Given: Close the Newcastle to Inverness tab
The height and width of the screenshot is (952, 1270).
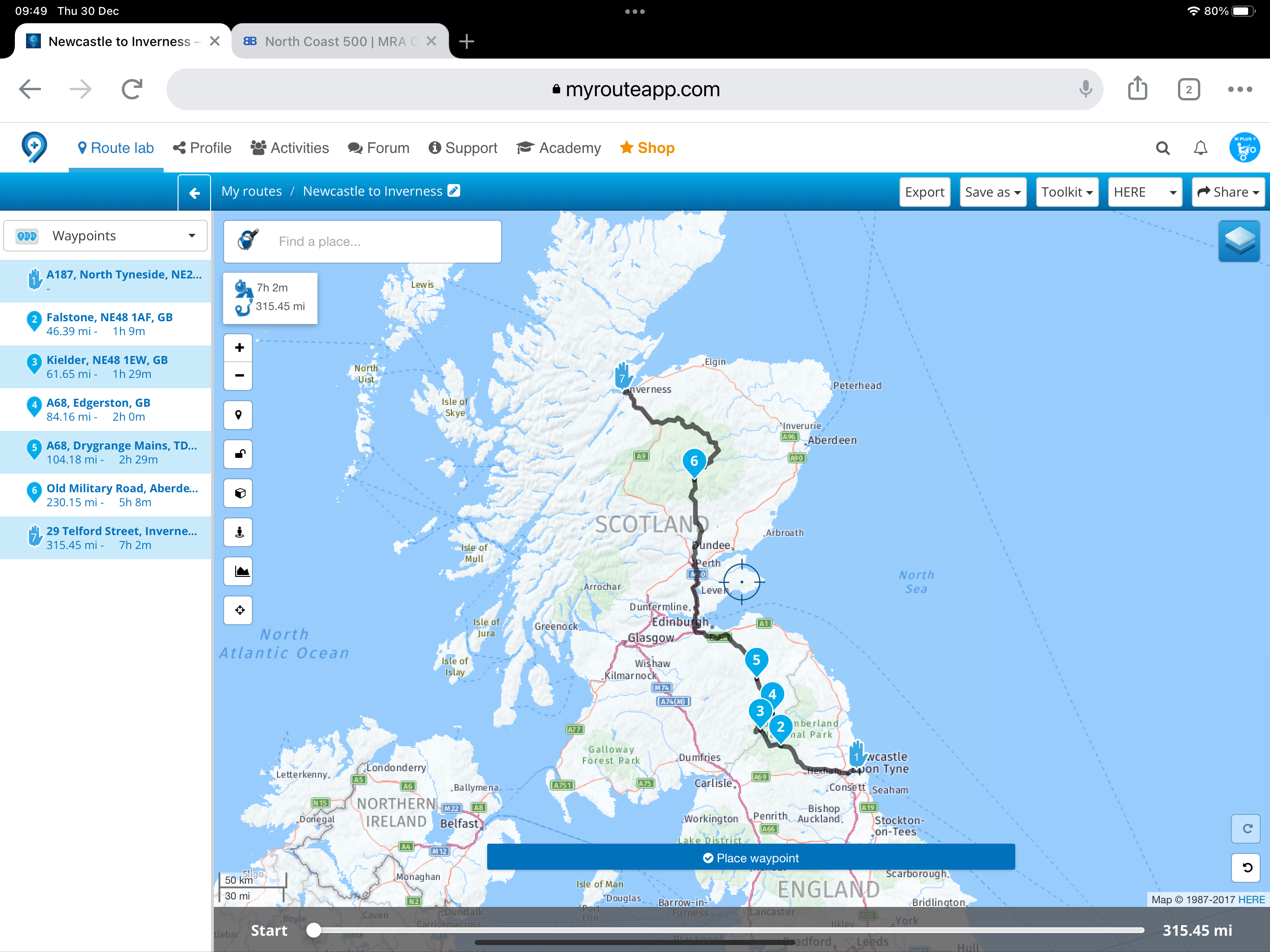Looking at the screenshot, I should click(215, 41).
